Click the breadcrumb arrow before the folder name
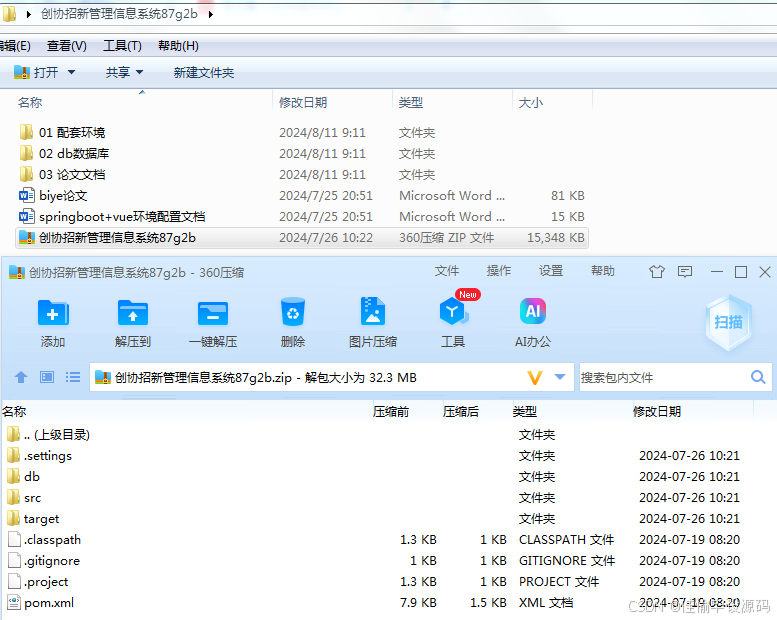The height and width of the screenshot is (620, 777). 29,14
